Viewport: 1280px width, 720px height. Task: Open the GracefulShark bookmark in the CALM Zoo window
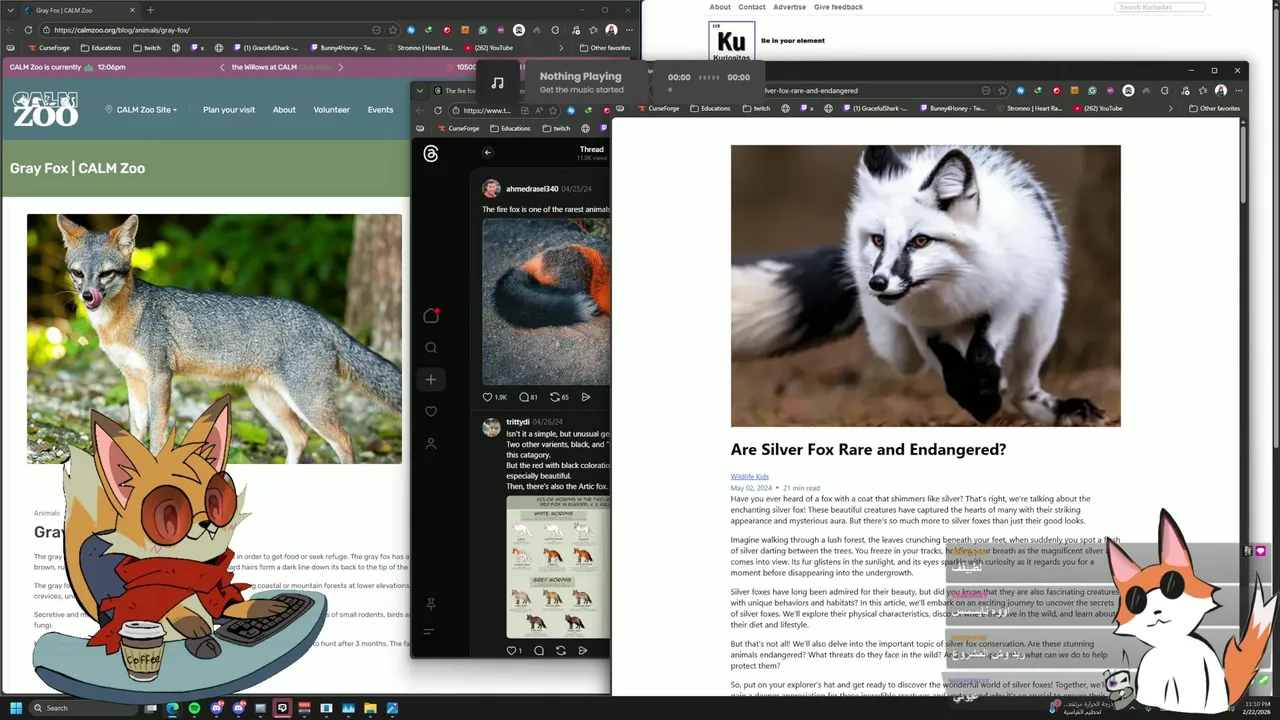tap(266, 48)
